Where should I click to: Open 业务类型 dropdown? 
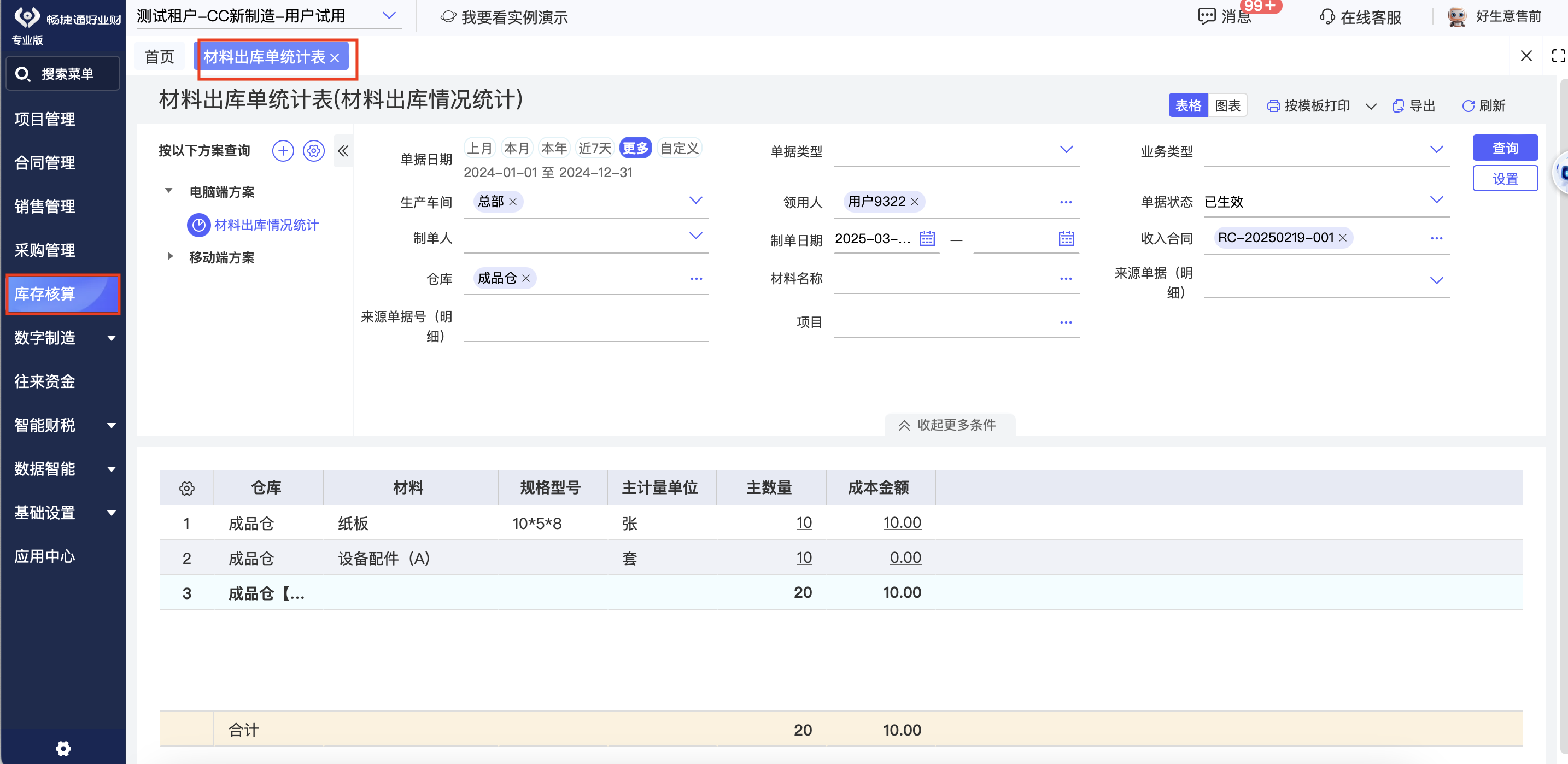click(x=1437, y=150)
